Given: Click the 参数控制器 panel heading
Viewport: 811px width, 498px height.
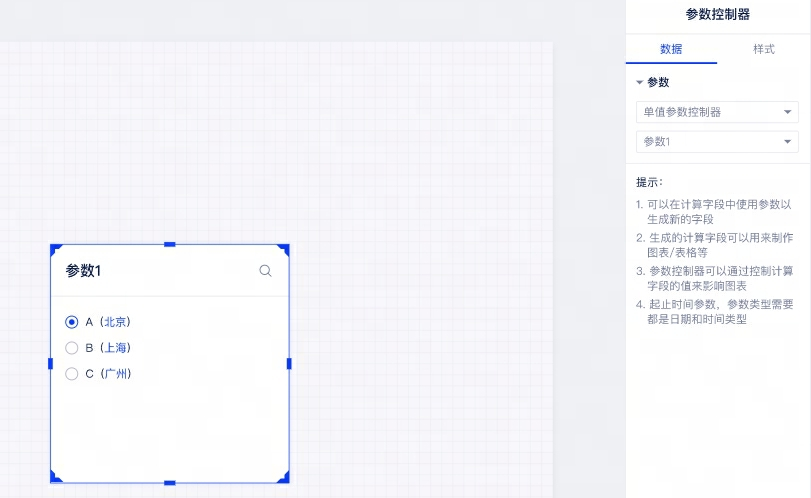Looking at the screenshot, I should tap(717, 14).
